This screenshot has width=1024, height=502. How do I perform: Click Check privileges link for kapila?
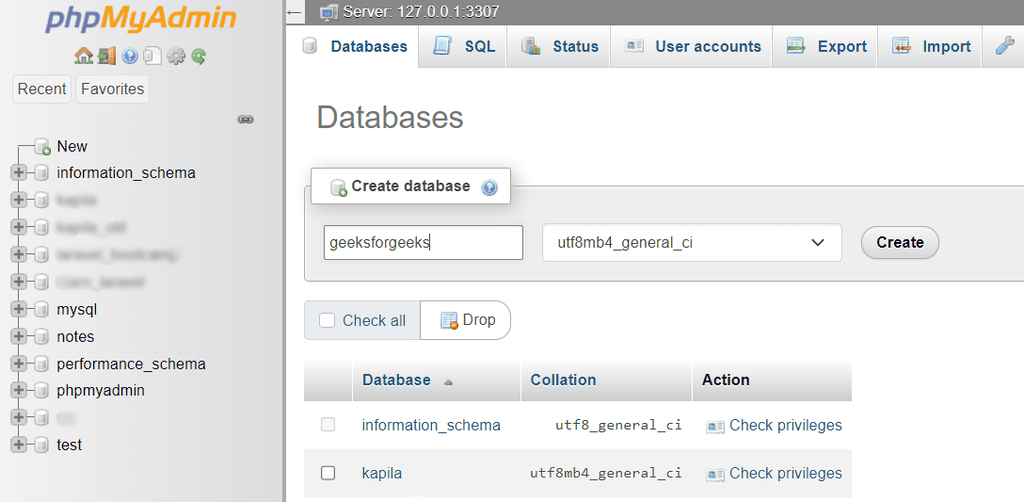pyautogui.click(x=785, y=473)
